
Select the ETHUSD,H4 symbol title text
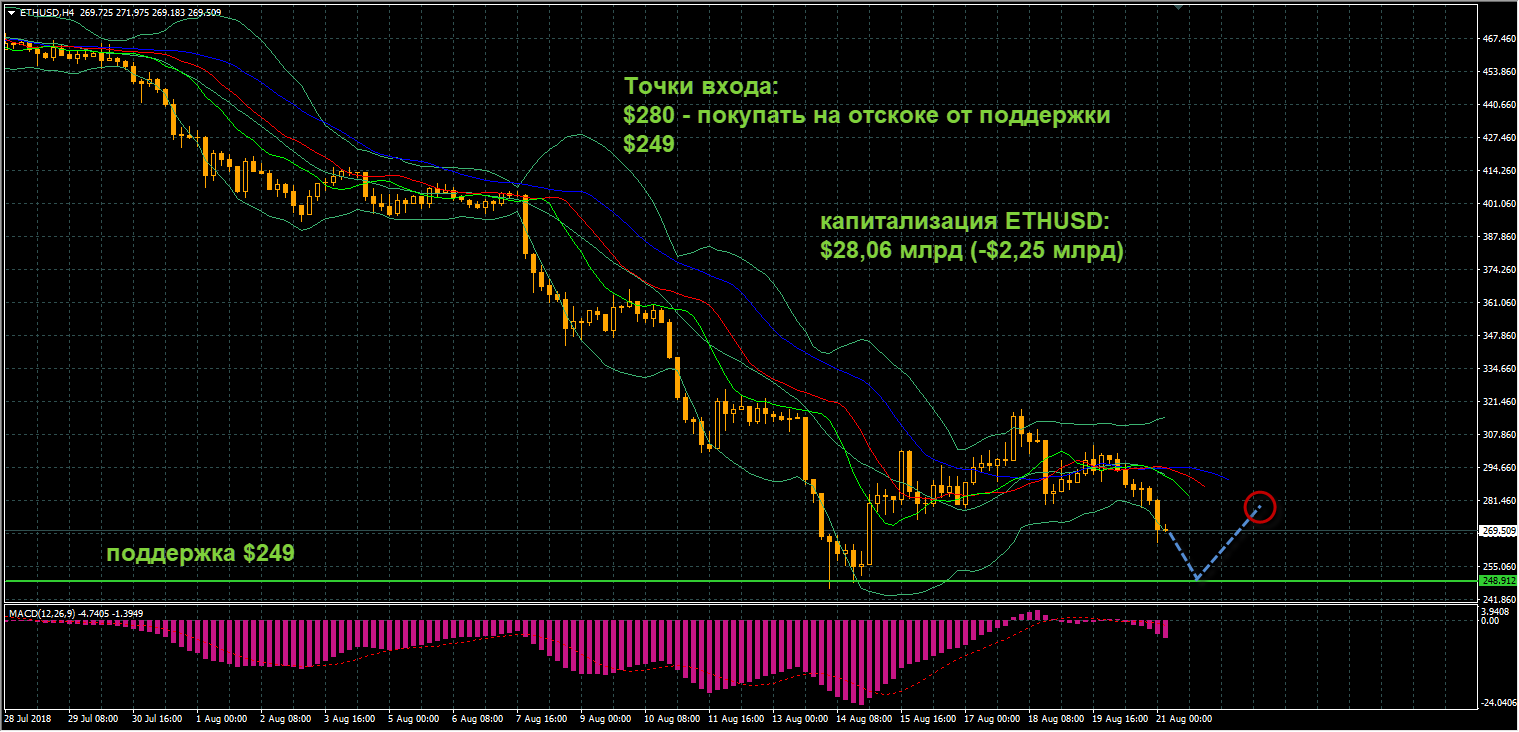[46, 13]
